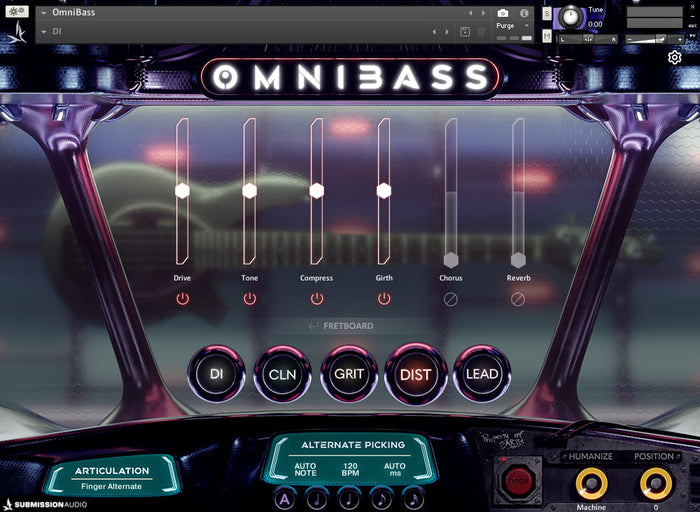Click the AUTO NOTE value
This screenshot has height=512, width=700.
coord(305,469)
